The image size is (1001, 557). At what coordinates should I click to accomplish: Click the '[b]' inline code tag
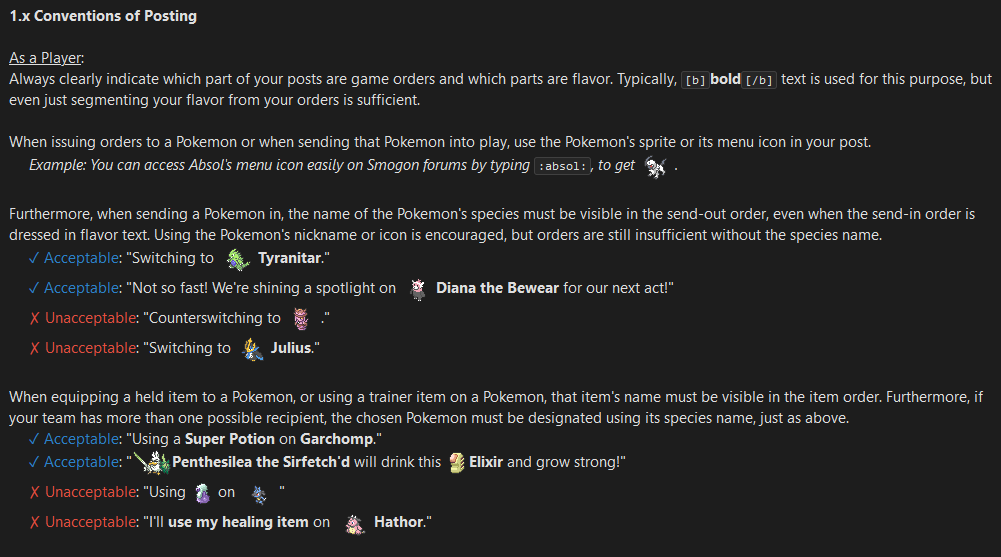coord(695,80)
